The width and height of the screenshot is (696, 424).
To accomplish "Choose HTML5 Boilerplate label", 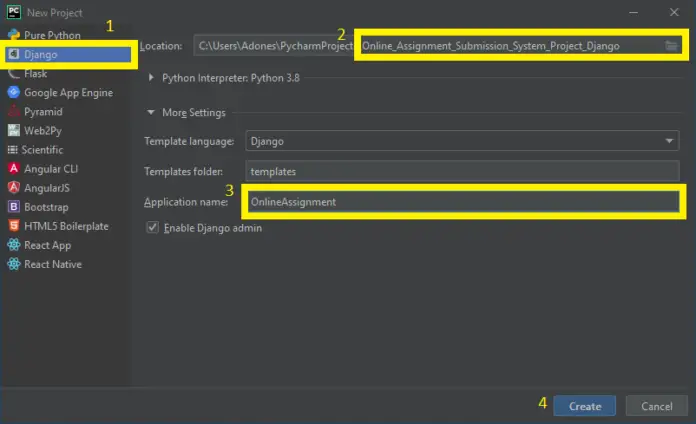I will click(66, 226).
